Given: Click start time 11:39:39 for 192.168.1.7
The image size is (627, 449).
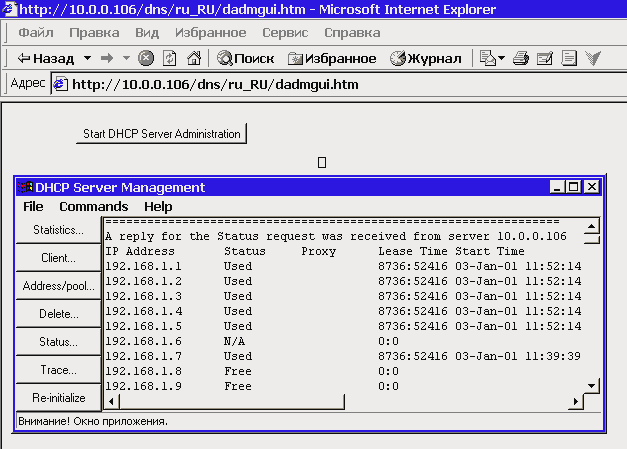Looking at the screenshot, I should coord(553,356).
